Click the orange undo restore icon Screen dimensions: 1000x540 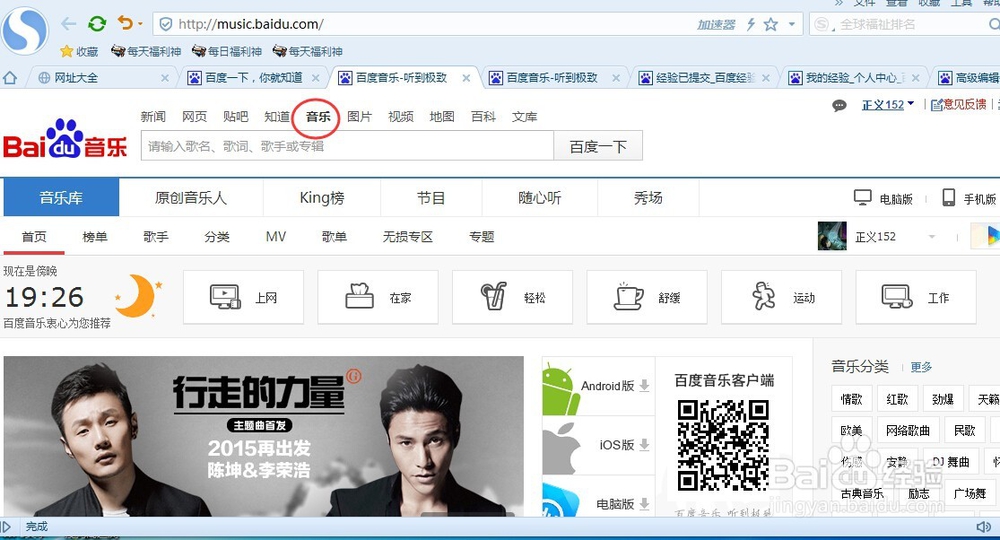click(x=126, y=24)
